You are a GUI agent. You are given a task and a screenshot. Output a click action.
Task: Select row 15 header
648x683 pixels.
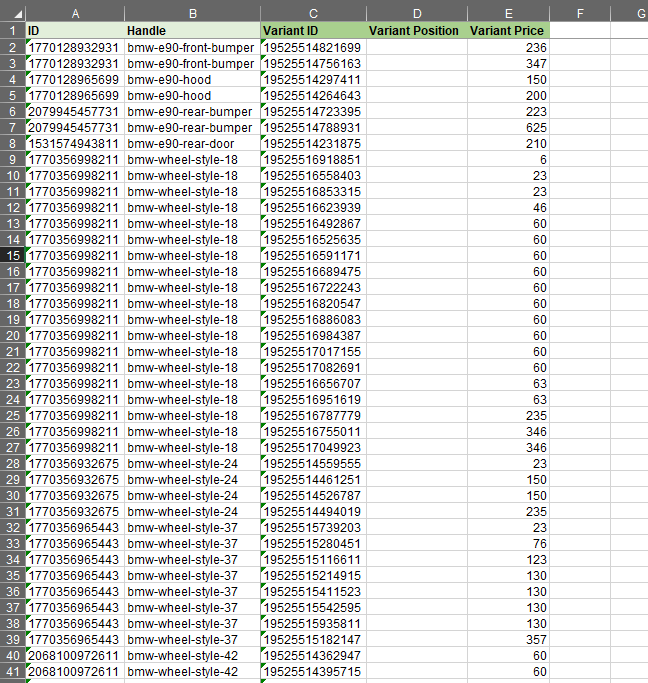[13, 256]
